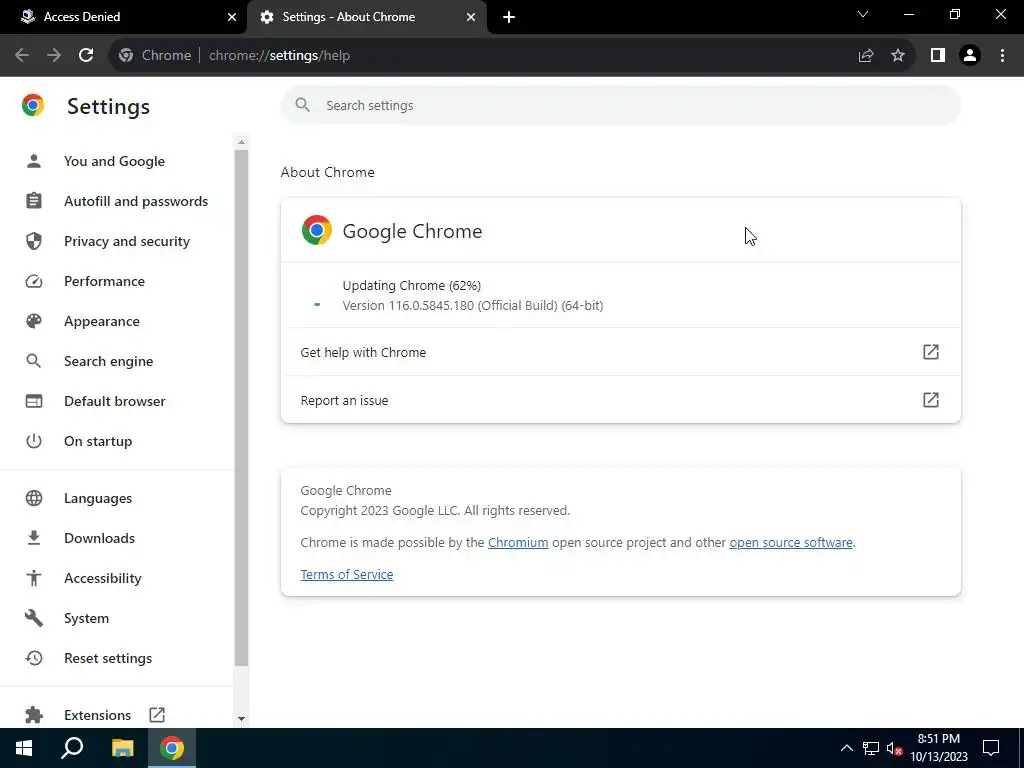This screenshot has height=768, width=1024.
Task: Open the profile avatar menu
Action: tap(970, 56)
